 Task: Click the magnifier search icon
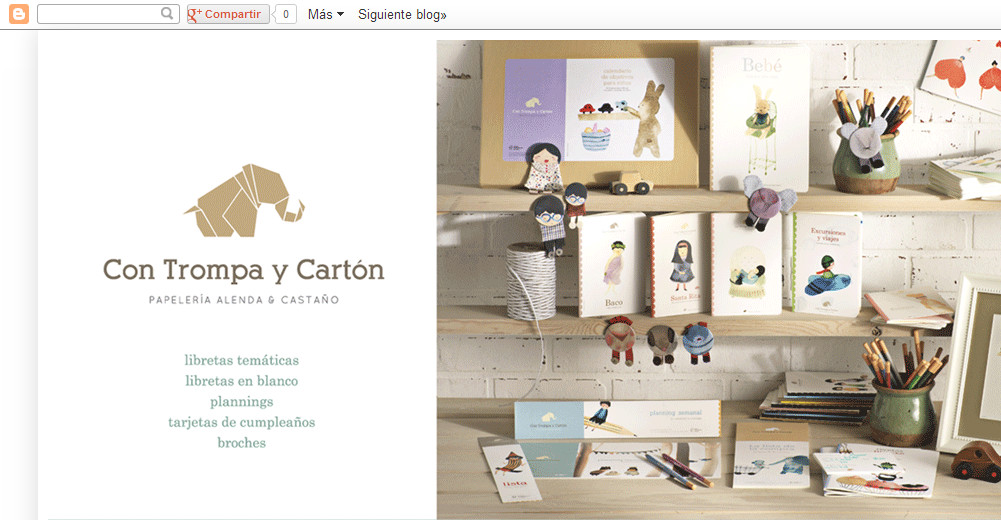tap(168, 14)
